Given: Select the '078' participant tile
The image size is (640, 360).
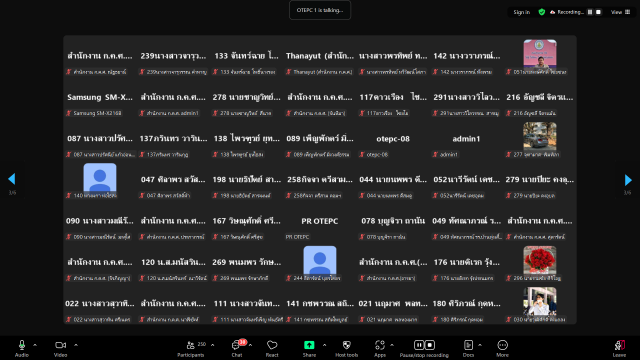Looking at the screenshot, I should click(393, 222).
